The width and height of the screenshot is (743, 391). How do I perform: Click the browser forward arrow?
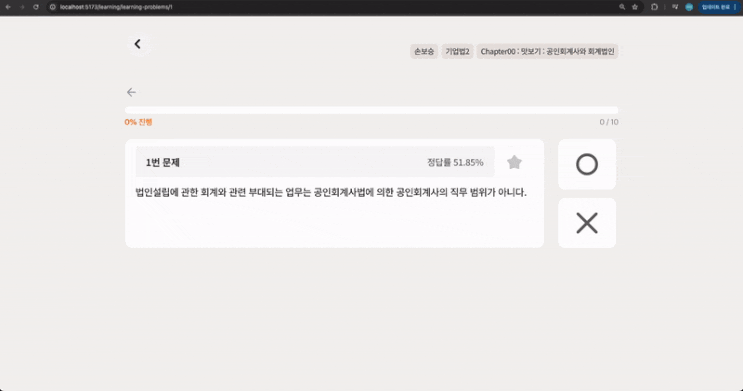[22, 7]
